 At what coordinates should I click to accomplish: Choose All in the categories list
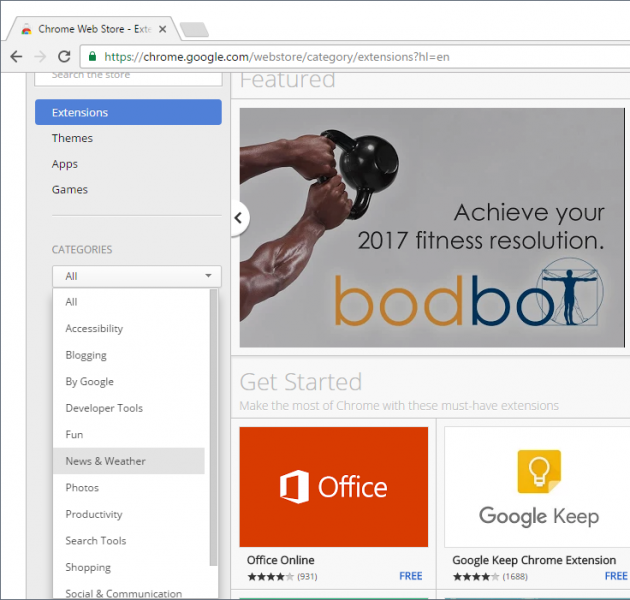point(129,302)
